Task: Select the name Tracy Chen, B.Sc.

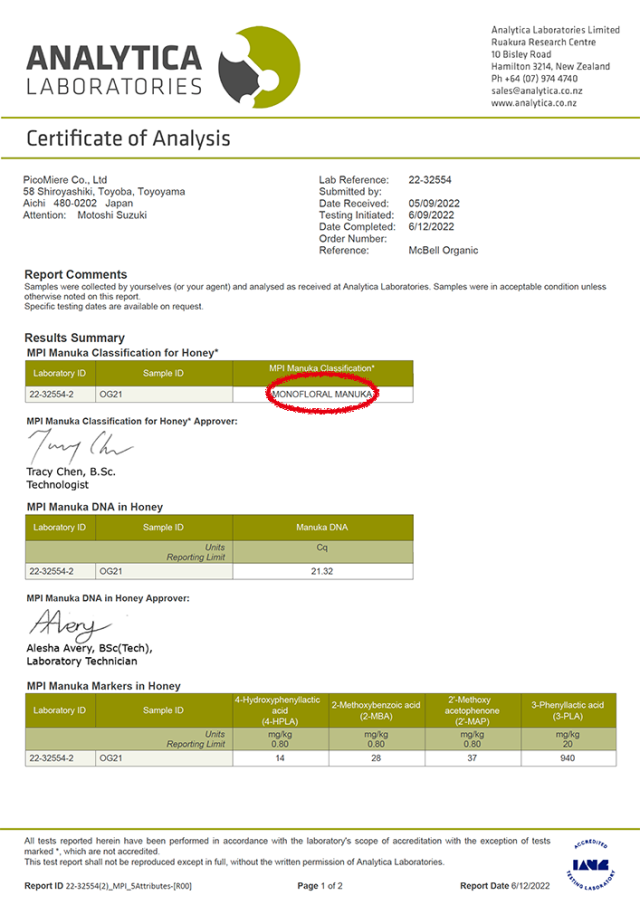Action: click(71, 472)
